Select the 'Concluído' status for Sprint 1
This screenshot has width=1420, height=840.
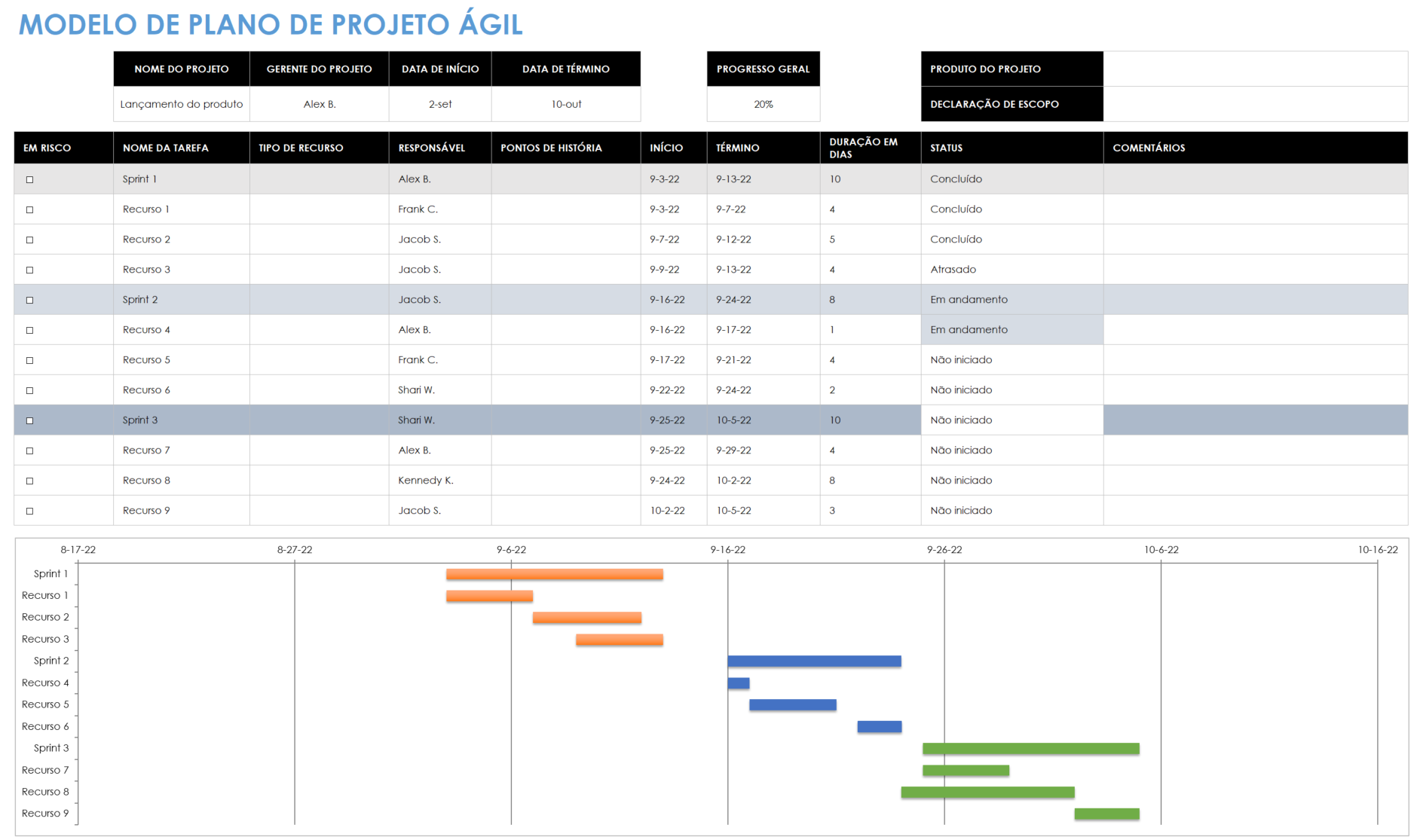pos(1012,179)
